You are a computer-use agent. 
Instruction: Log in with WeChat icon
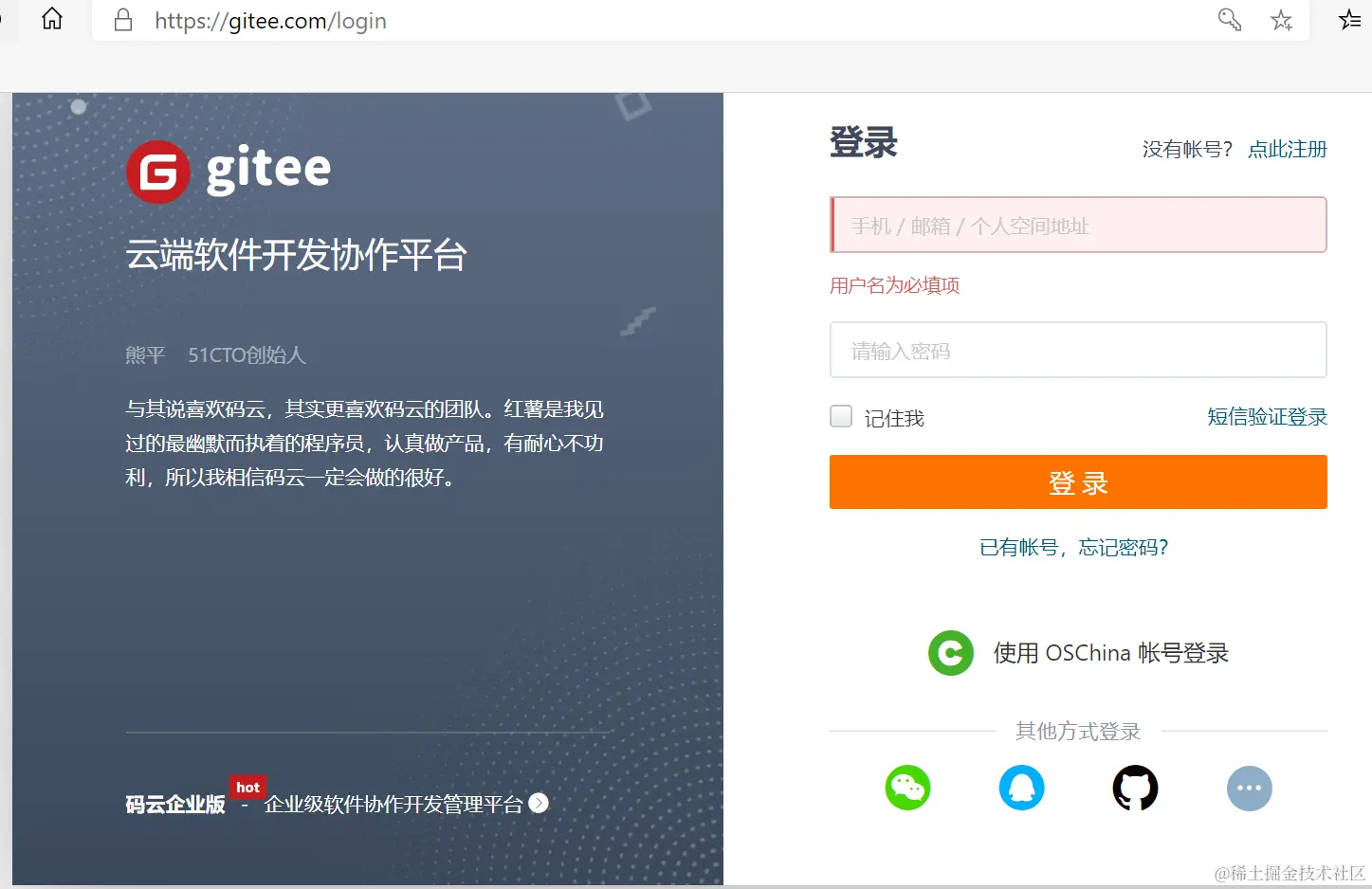(x=907, y=788)
